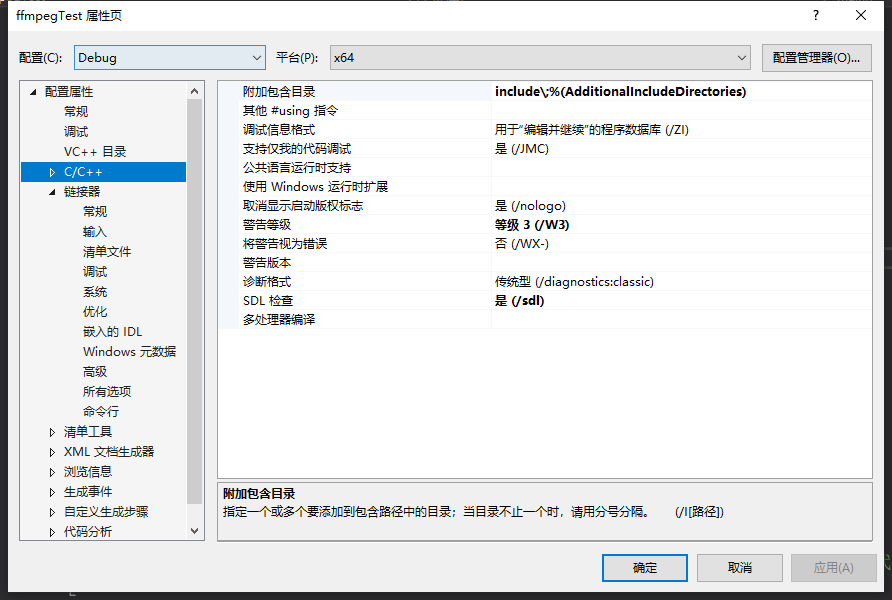Image resolution: width=892 pixels, height=600 pixels.
Task: Expand the 生成事件 node
Action: (x=52, y=492)
